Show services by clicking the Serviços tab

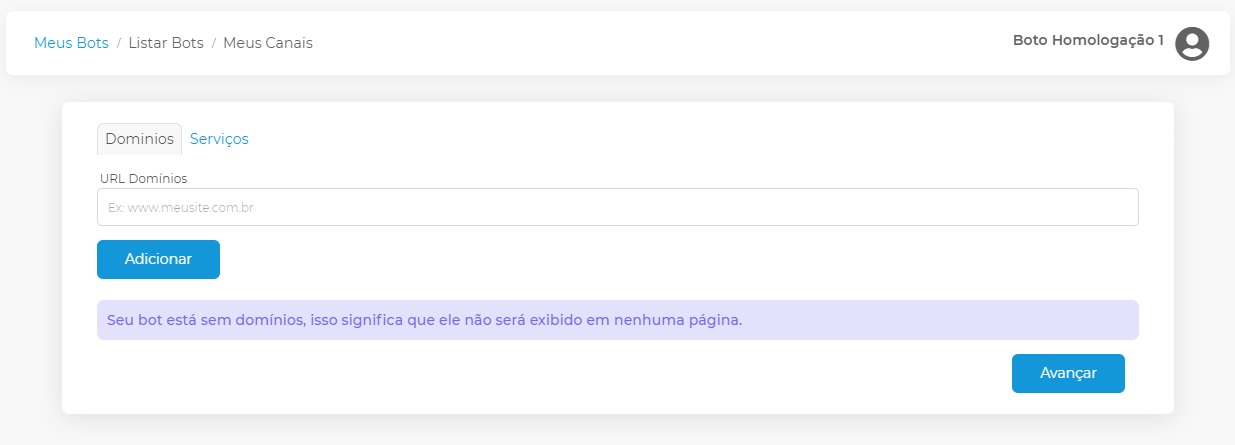click(219, 139)
